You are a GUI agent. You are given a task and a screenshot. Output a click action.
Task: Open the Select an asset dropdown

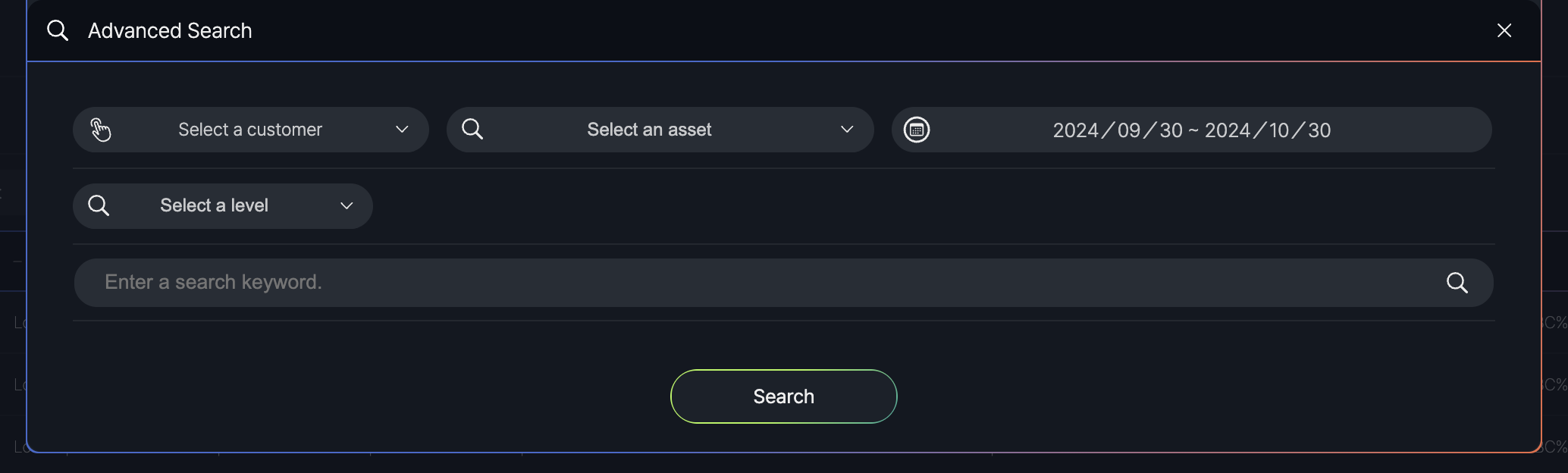[649, 130]
